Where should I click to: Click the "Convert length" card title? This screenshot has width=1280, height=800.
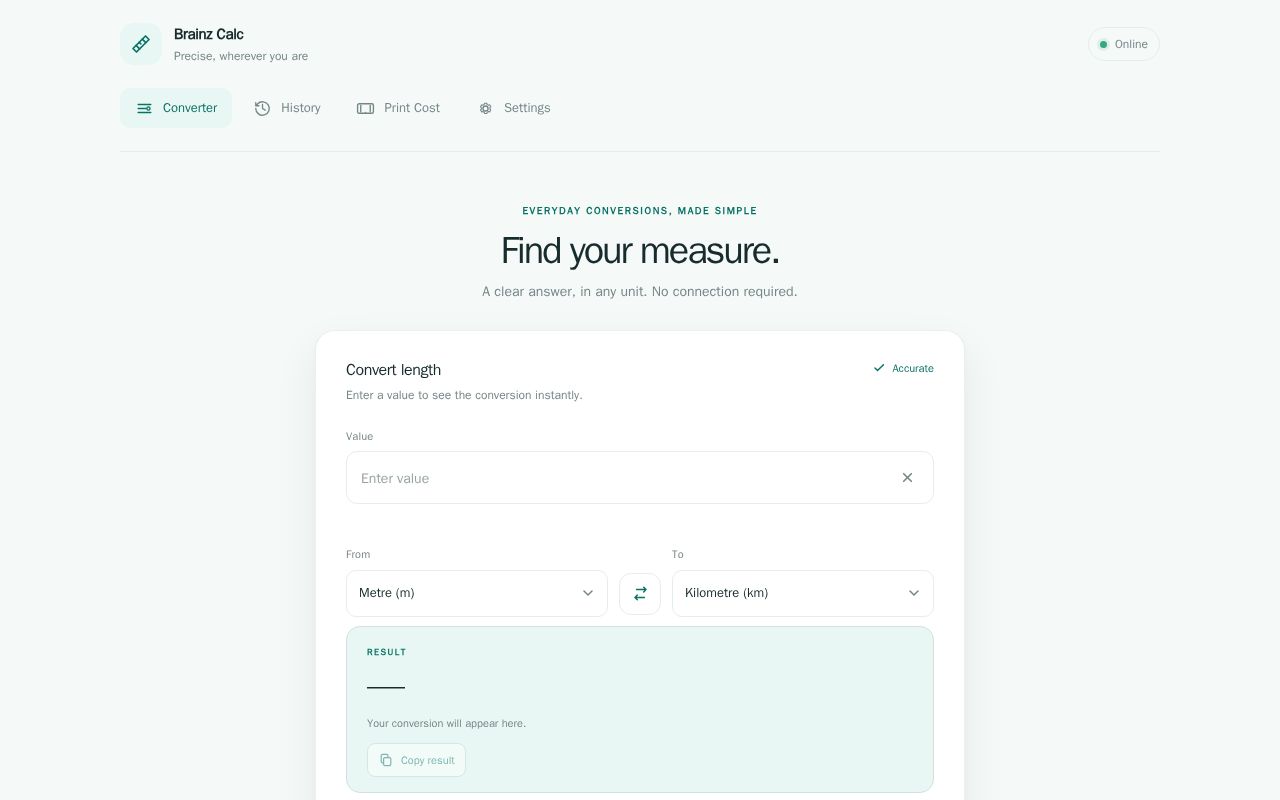coord(393,370)
